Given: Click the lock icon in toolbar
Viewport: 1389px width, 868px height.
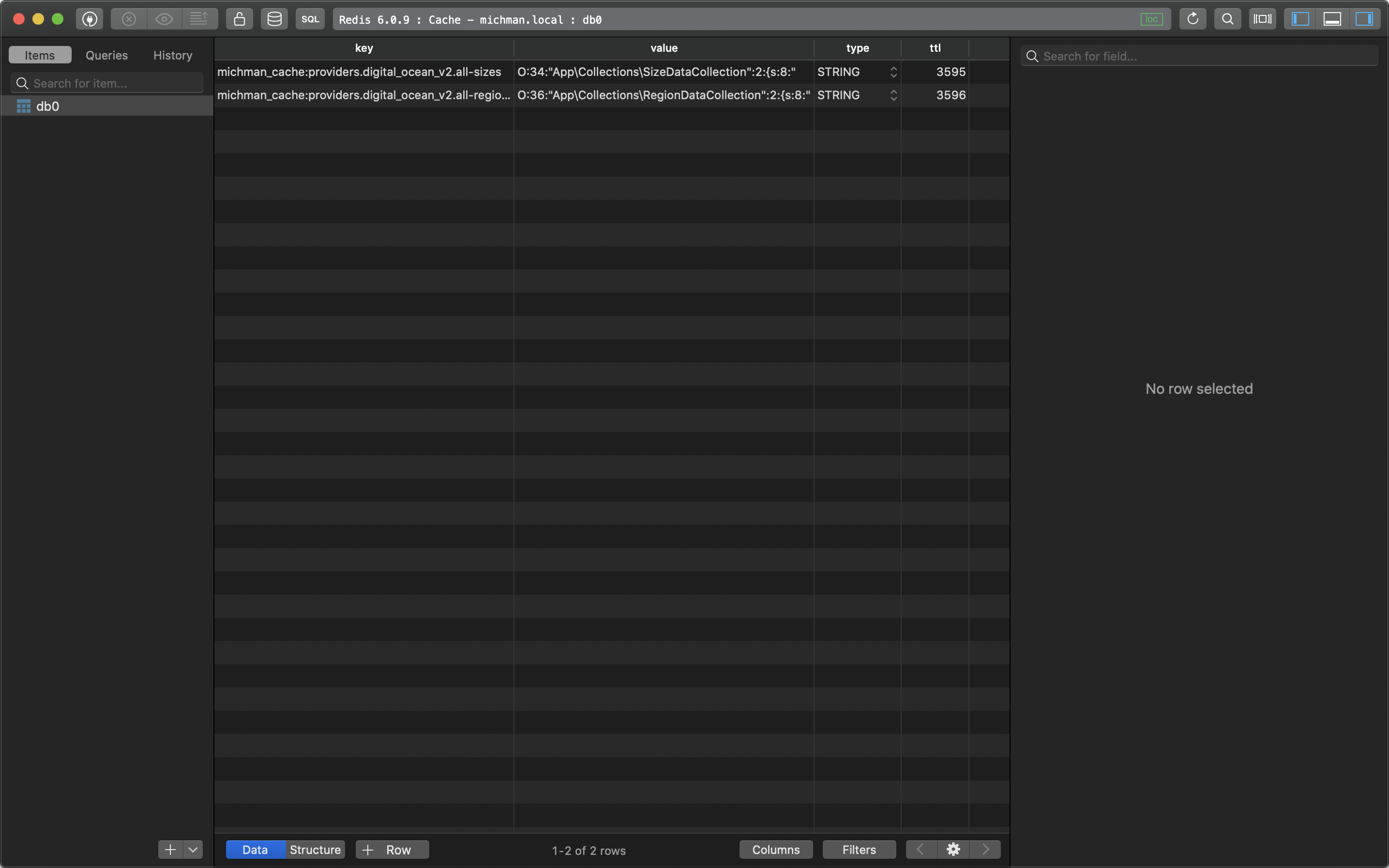Looking at the screenshot, I should (x=240, y=19).
